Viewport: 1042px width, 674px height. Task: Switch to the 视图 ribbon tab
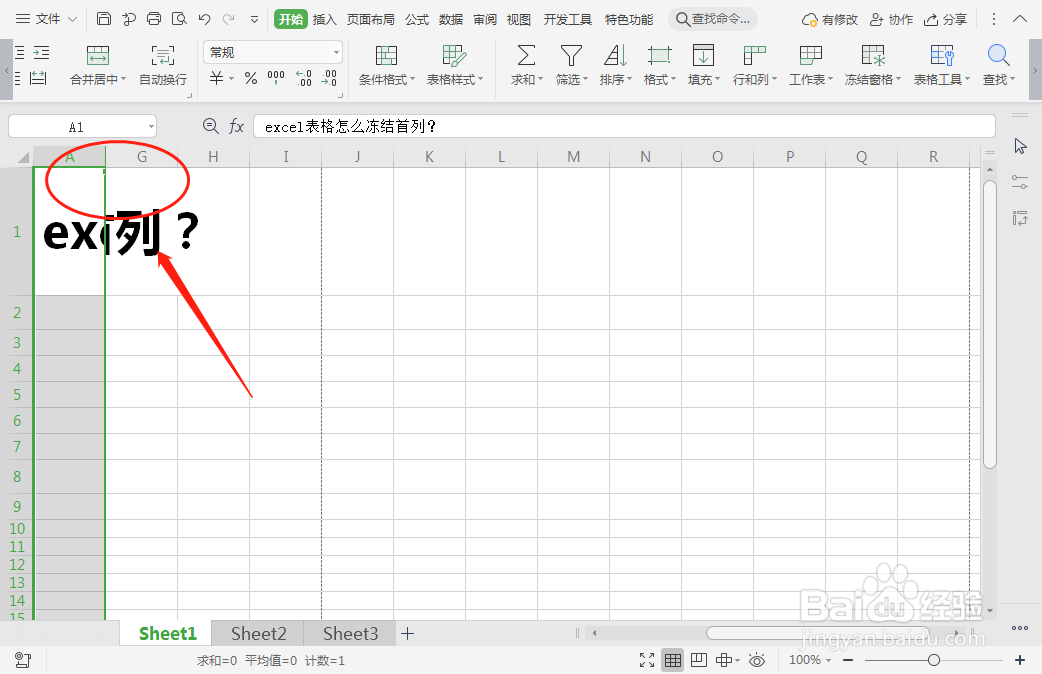518,19
